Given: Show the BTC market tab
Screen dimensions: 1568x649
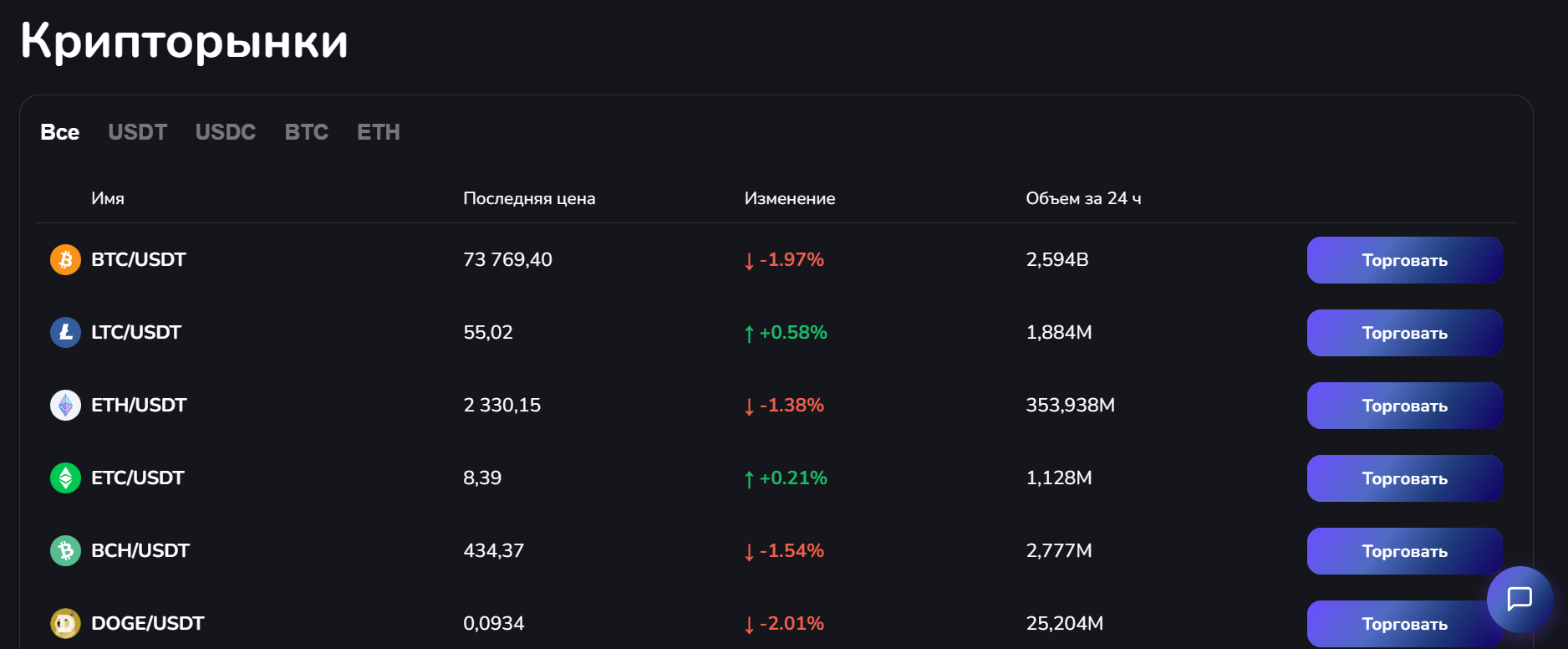Looking at the screenshot, I should point(307,132).
